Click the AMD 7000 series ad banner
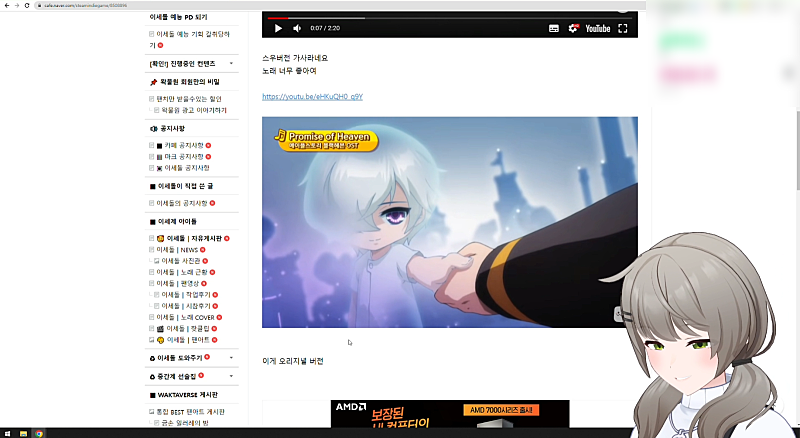The width and height of the screenshot is (800, 438). (x=449, y=414)
